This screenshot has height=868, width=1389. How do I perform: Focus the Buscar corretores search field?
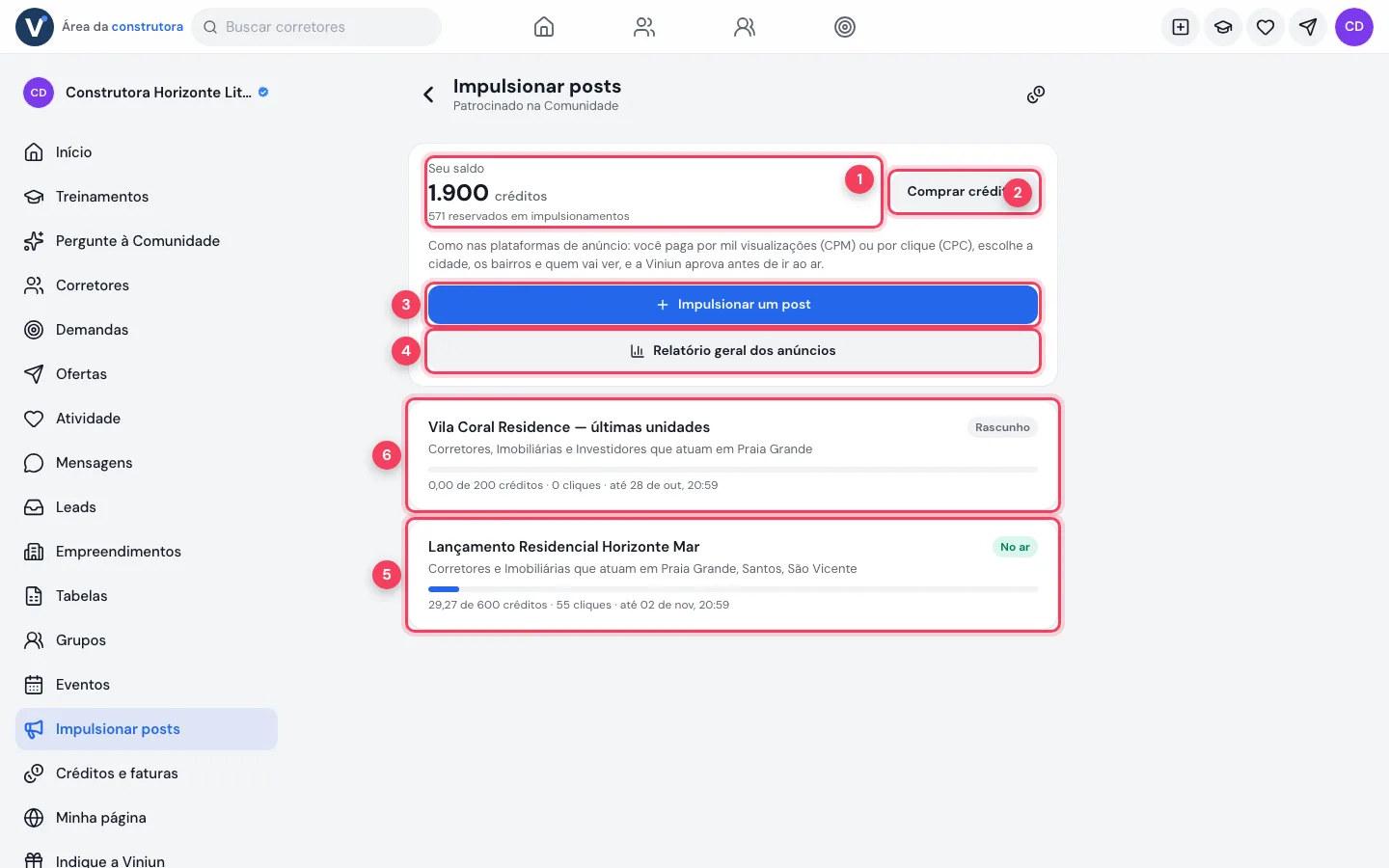pyautogui.click(x=316, y=27)
